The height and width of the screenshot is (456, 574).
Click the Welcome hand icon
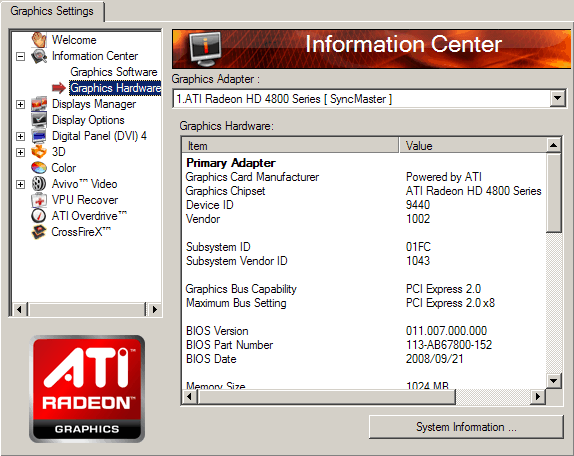click(x=39, y=40)
